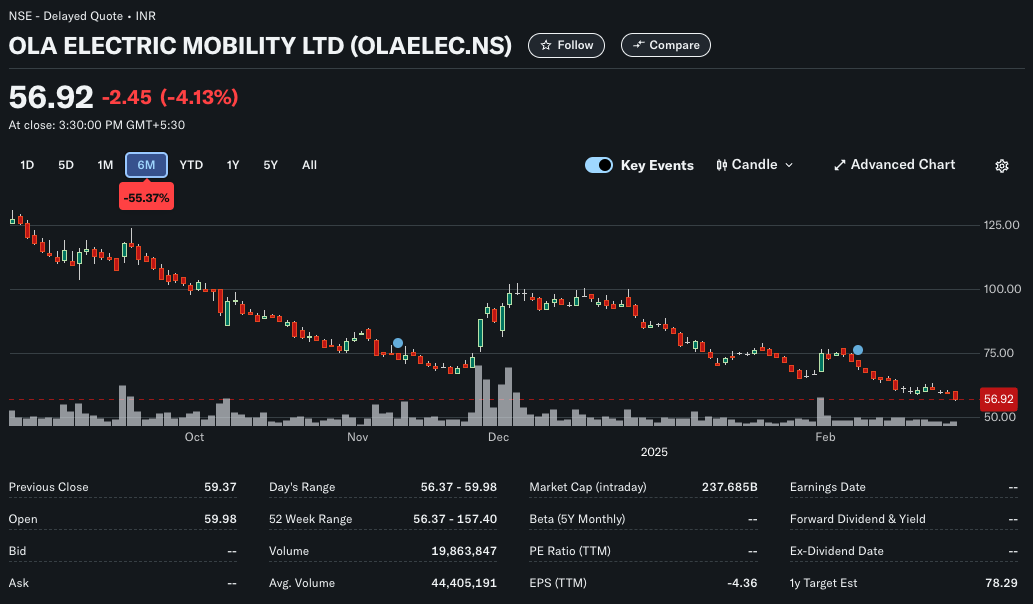Click the Avg. Volume value 44,405,191
This screenshot has width=1033, height=604.
click(x=464, y=583)
